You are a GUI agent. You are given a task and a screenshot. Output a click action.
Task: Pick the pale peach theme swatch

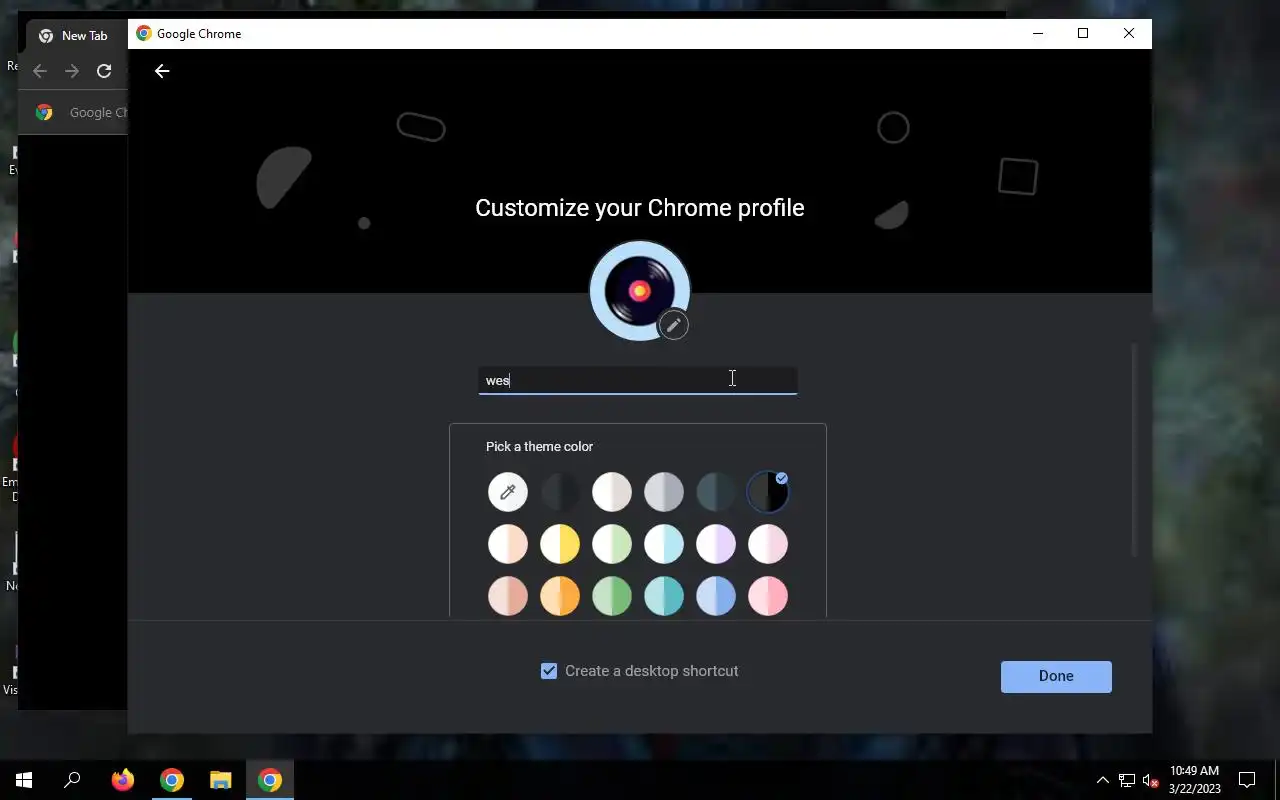508,544
